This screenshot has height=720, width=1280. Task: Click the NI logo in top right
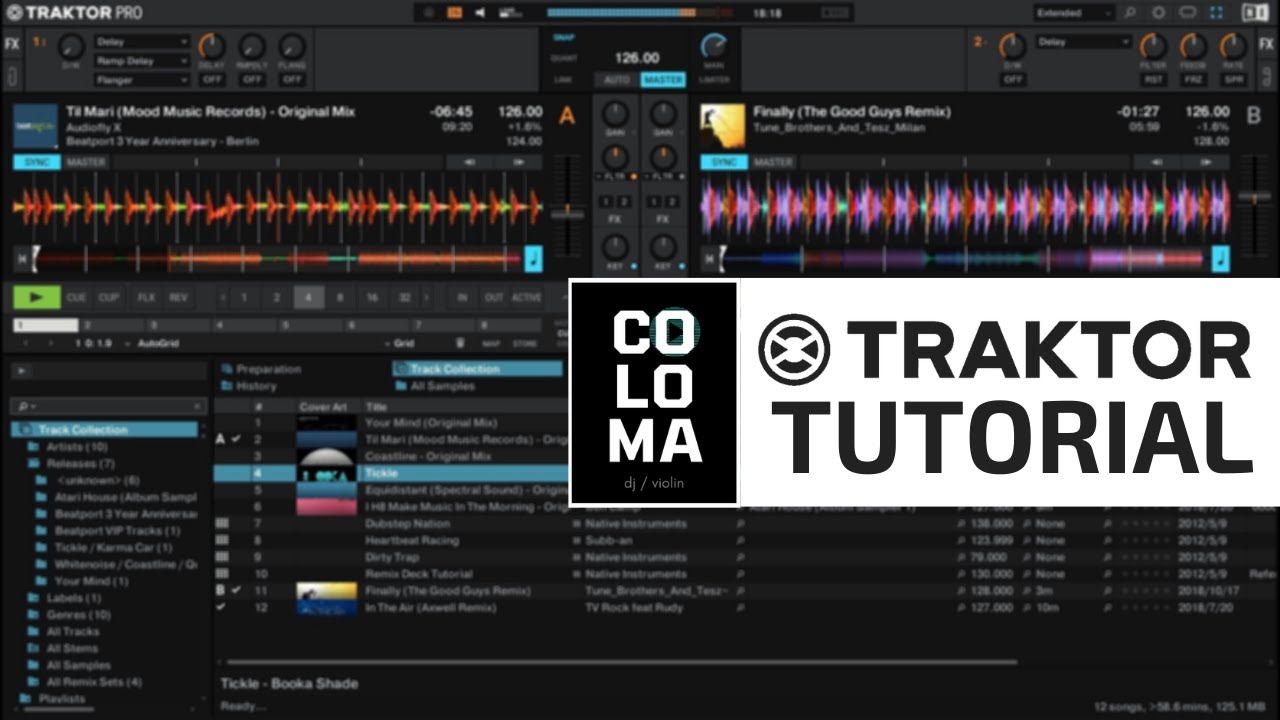click(x=1254, y=13)
